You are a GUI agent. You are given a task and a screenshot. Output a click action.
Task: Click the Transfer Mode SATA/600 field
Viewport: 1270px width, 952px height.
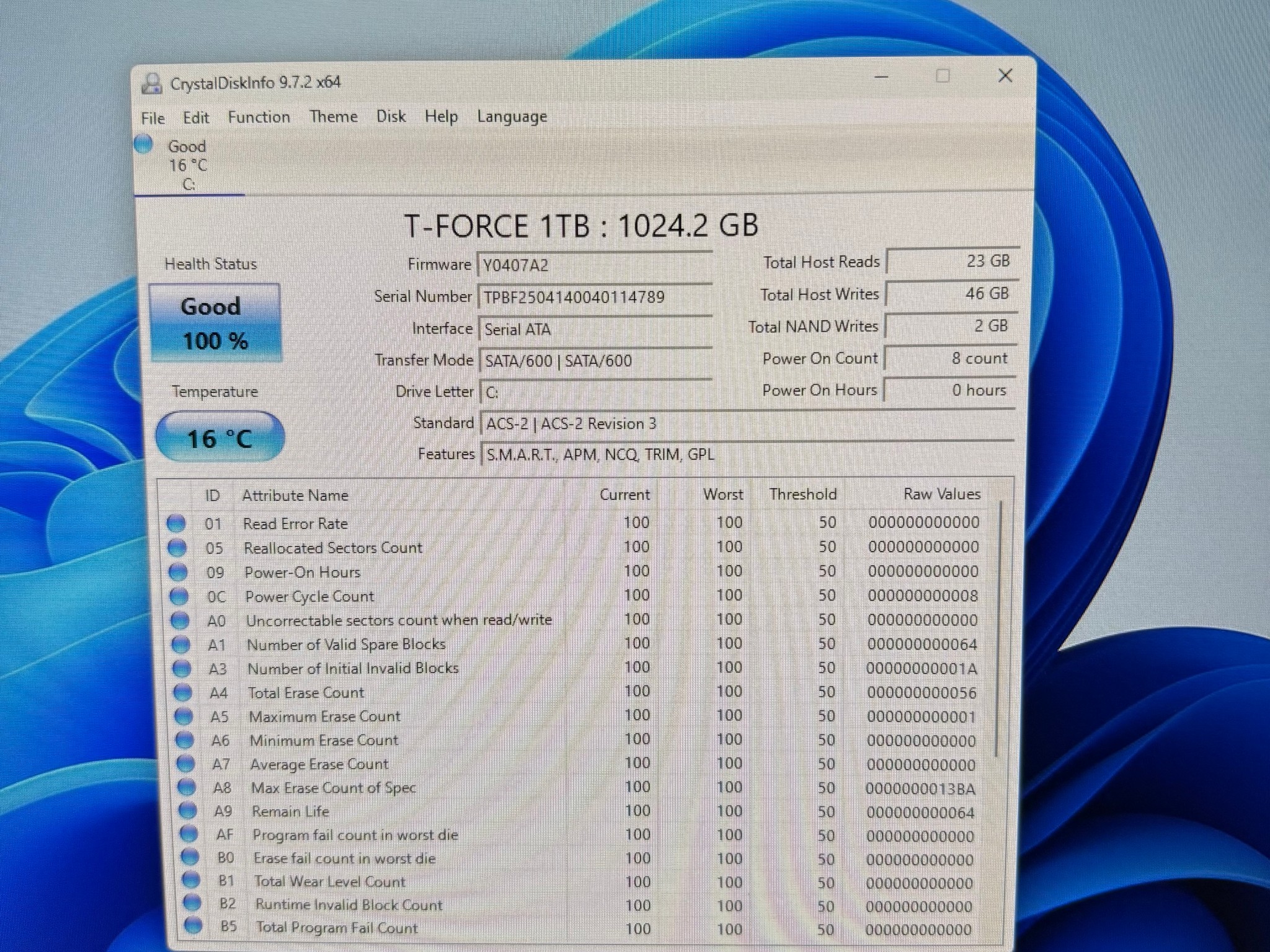[596, 361]
